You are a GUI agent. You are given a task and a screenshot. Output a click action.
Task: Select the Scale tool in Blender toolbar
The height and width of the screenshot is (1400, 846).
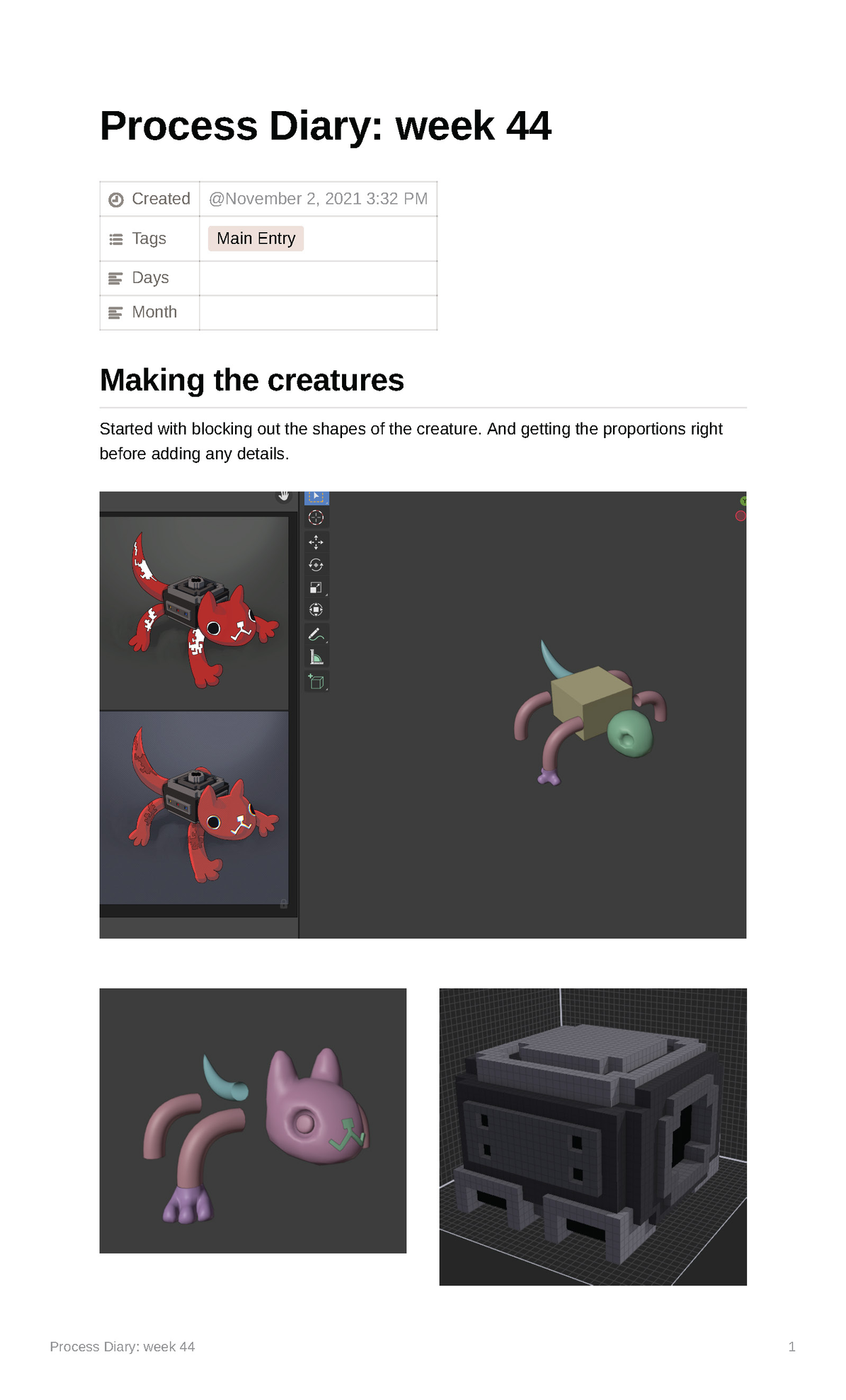coord(316,587)
